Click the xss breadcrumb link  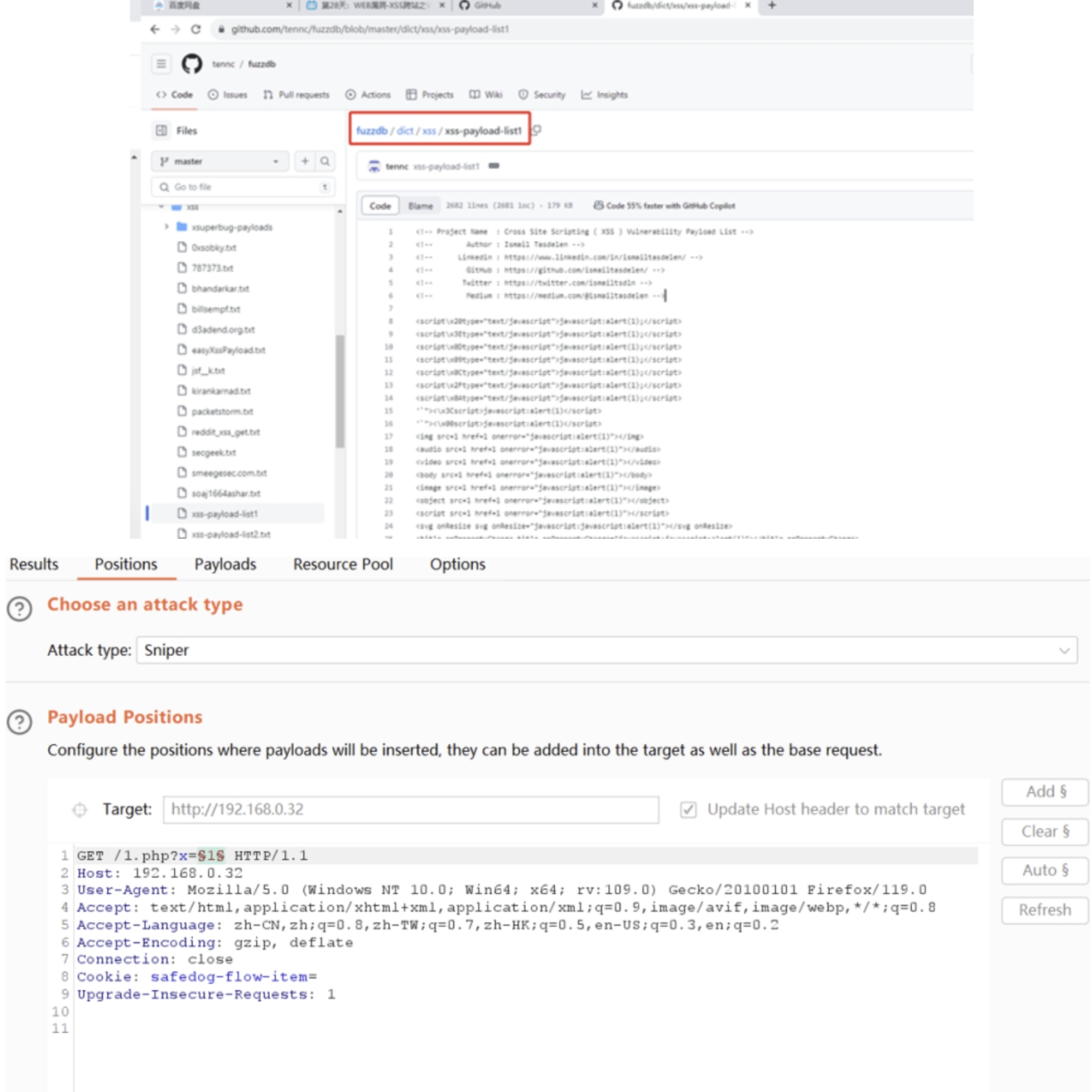(429, 131)
